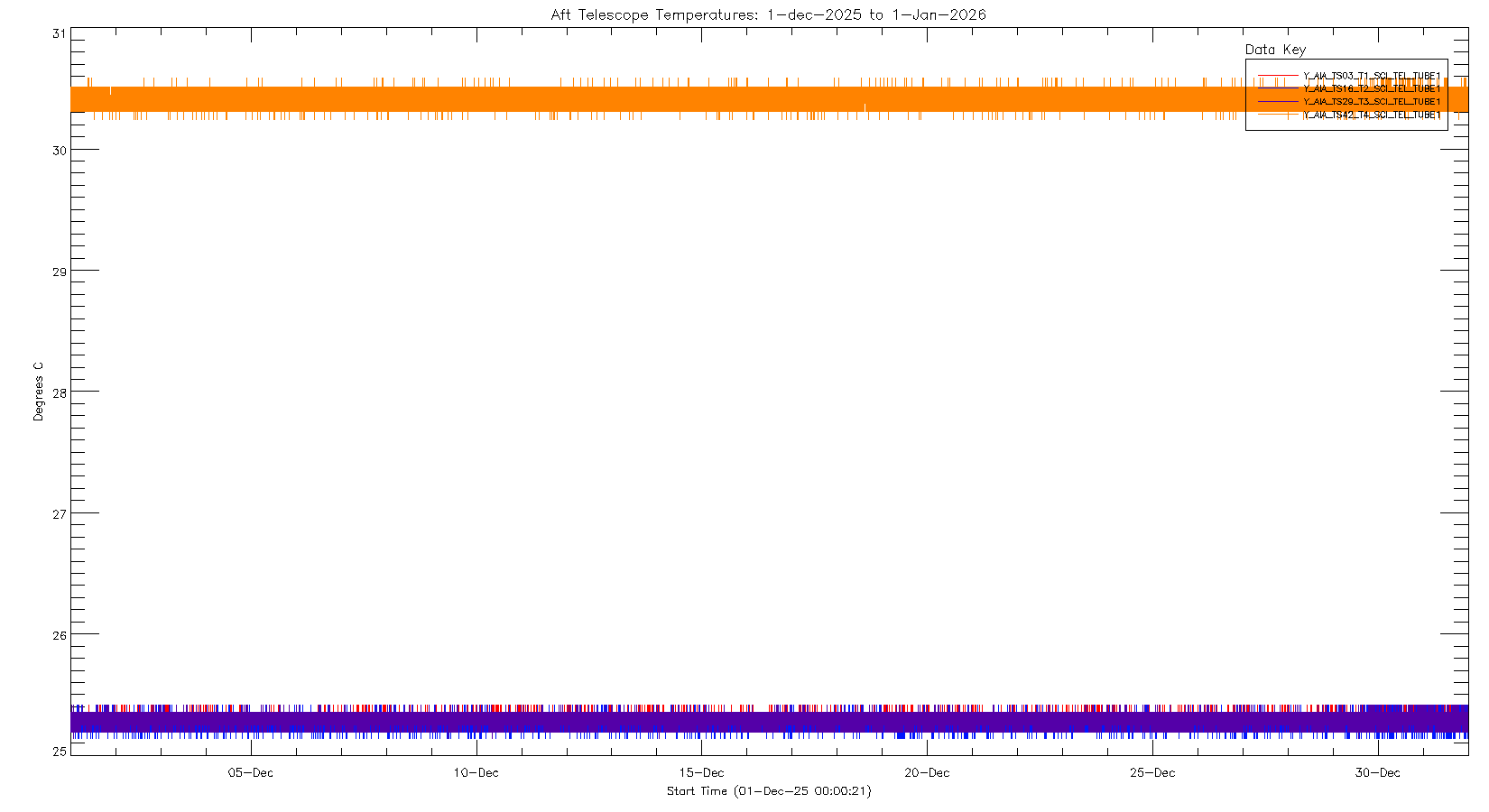Click the Degrees C y-axis label
The height and width of the screenshot is (812, 1489).
[38, 392]
